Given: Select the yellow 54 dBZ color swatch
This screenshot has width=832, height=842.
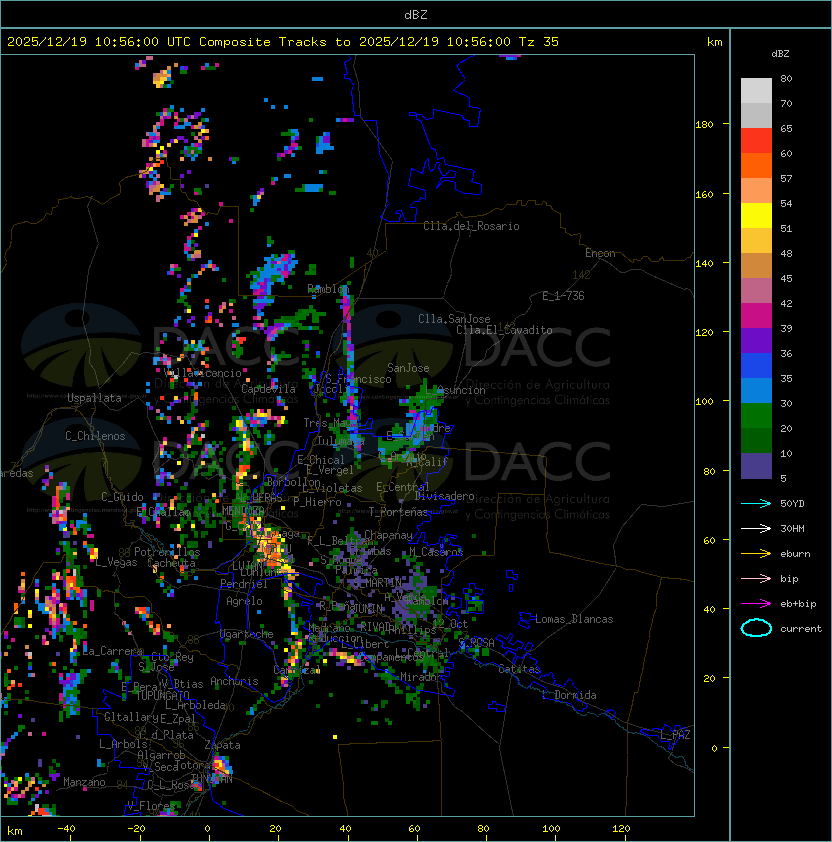Looking at the screenshot, I should [756, 215].
